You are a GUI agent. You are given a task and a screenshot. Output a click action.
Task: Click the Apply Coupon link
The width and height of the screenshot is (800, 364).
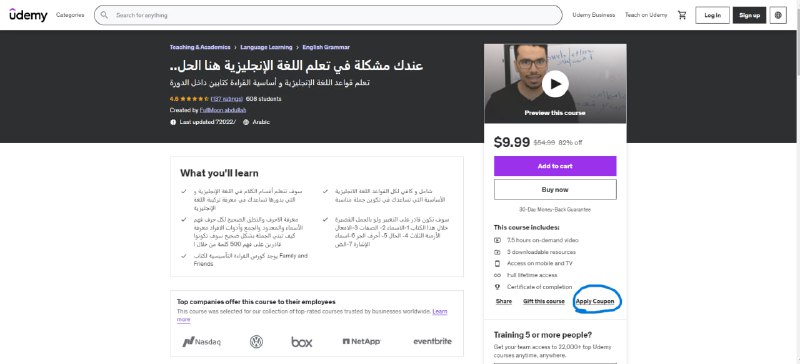(x=595, y=301)
